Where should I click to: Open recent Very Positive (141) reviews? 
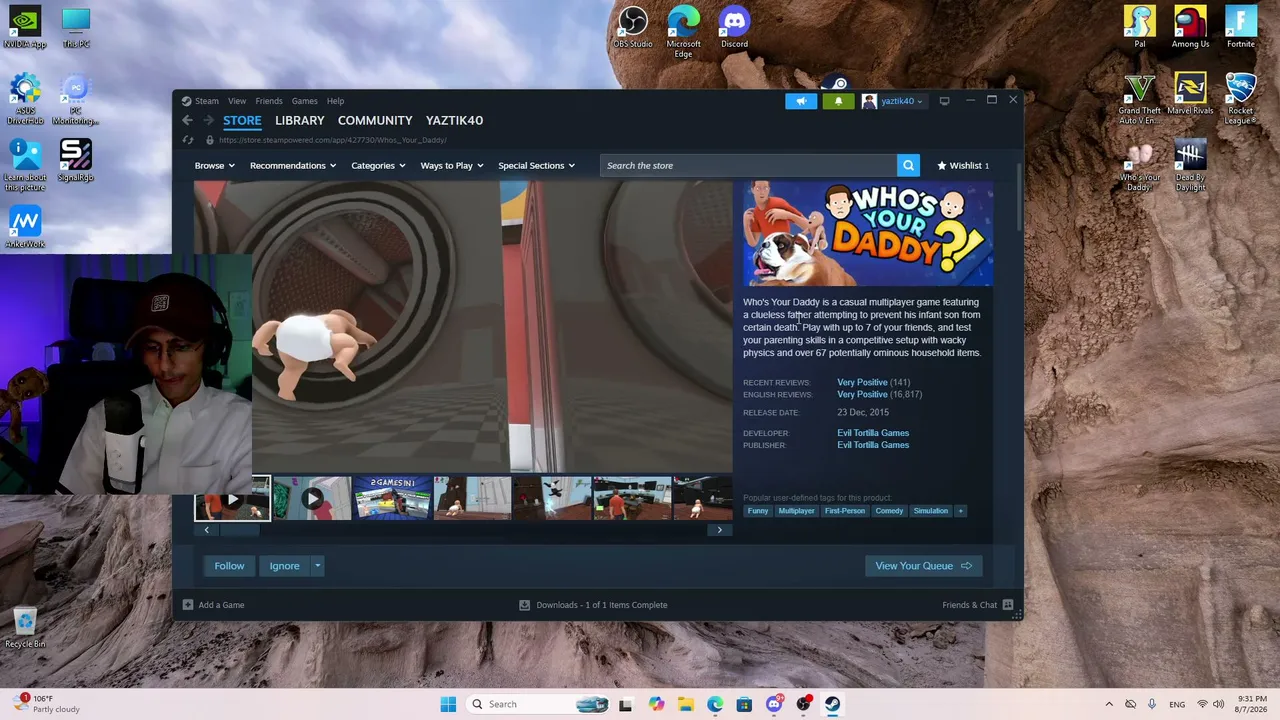coord(873,382)
